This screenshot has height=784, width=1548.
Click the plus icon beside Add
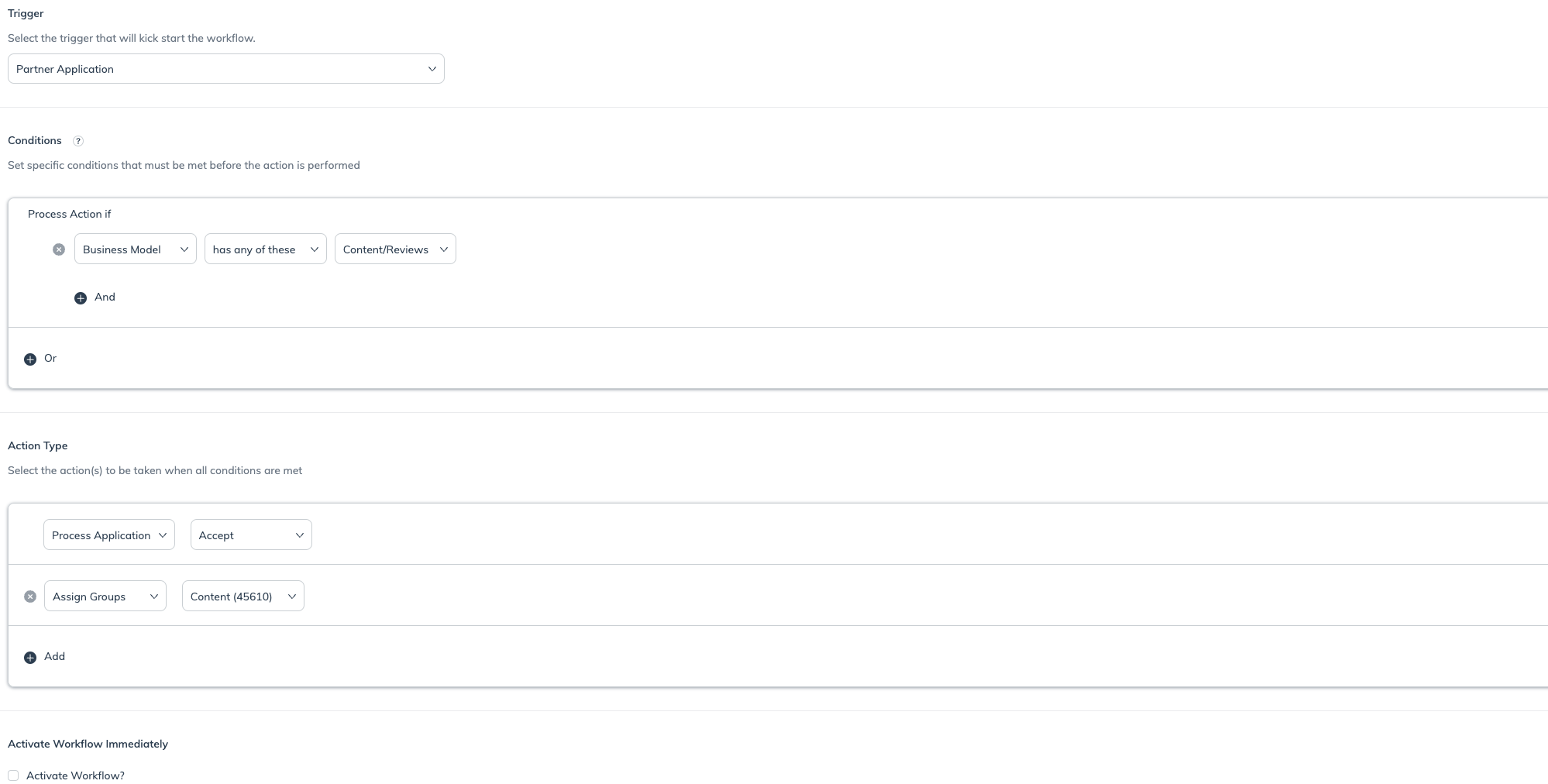[x=30, y=658]
